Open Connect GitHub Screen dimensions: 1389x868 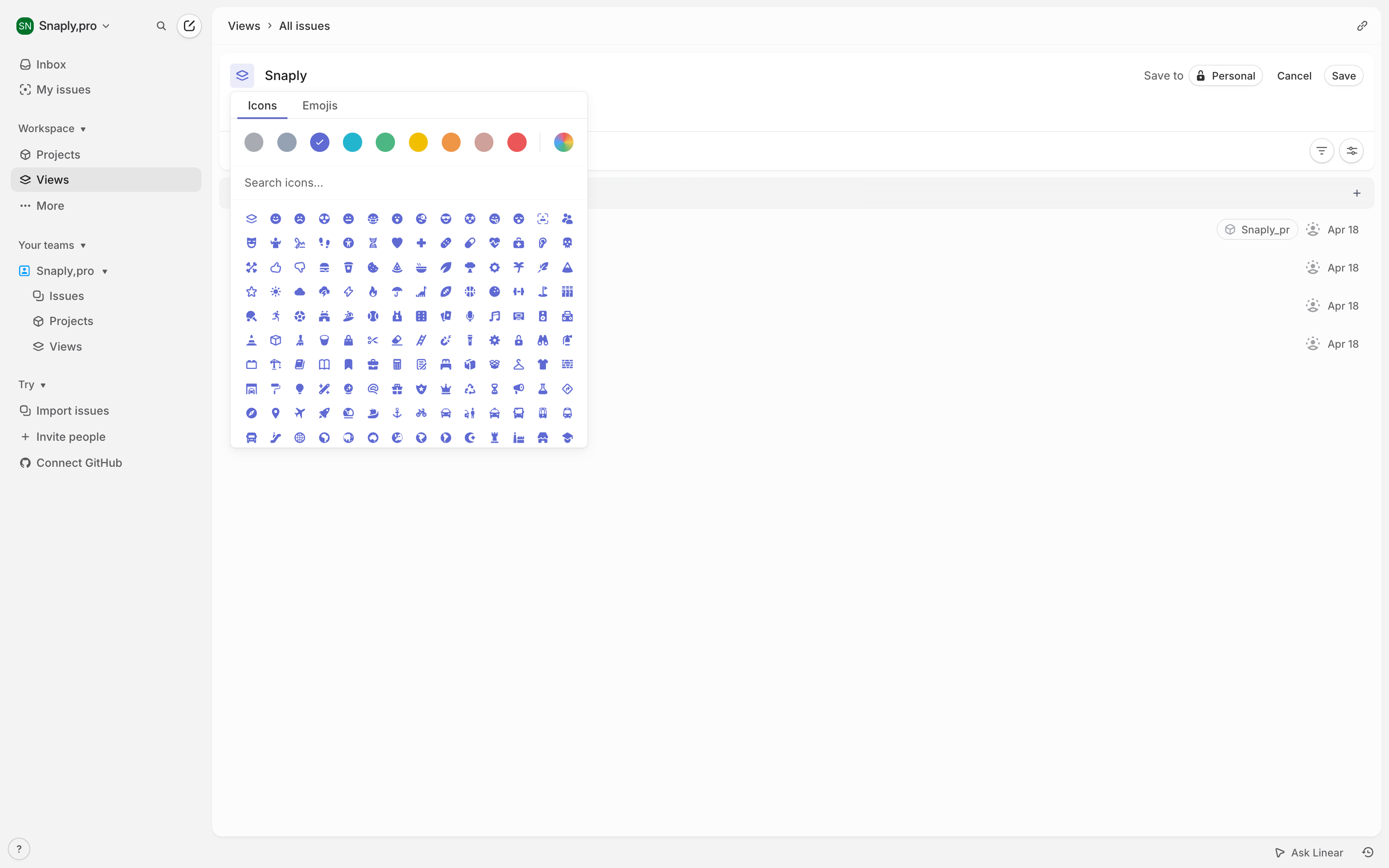pos(106,463)
